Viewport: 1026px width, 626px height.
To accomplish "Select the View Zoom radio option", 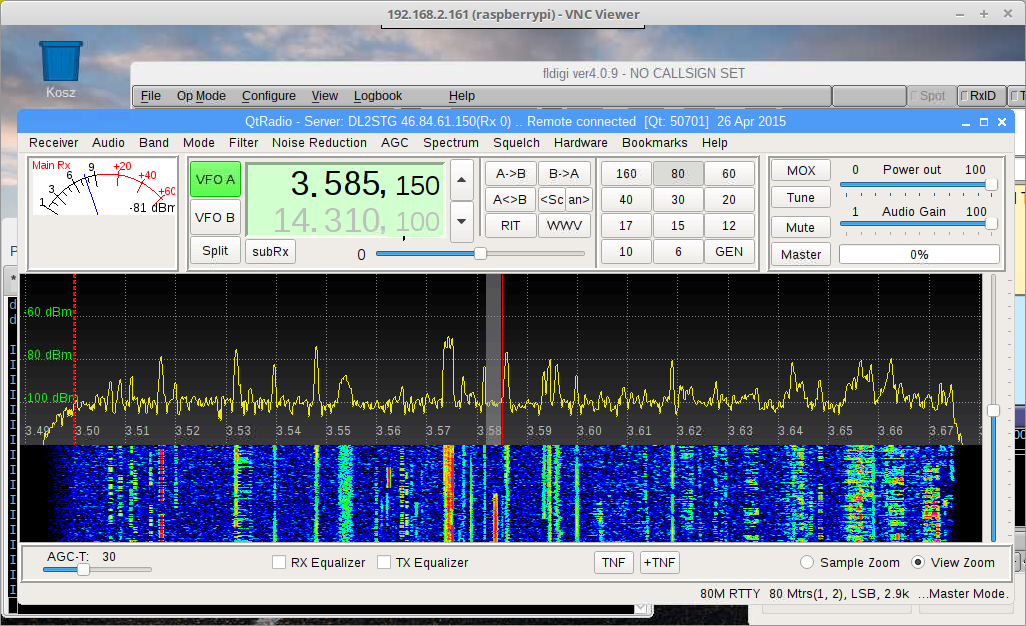I will point(918,563).
